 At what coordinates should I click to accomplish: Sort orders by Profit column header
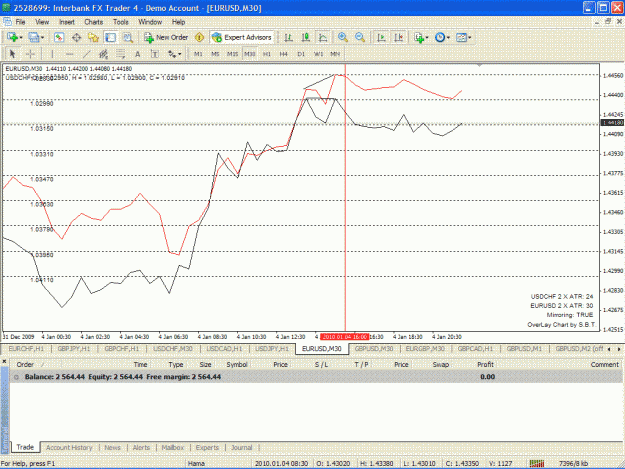(x=485, y=364)
